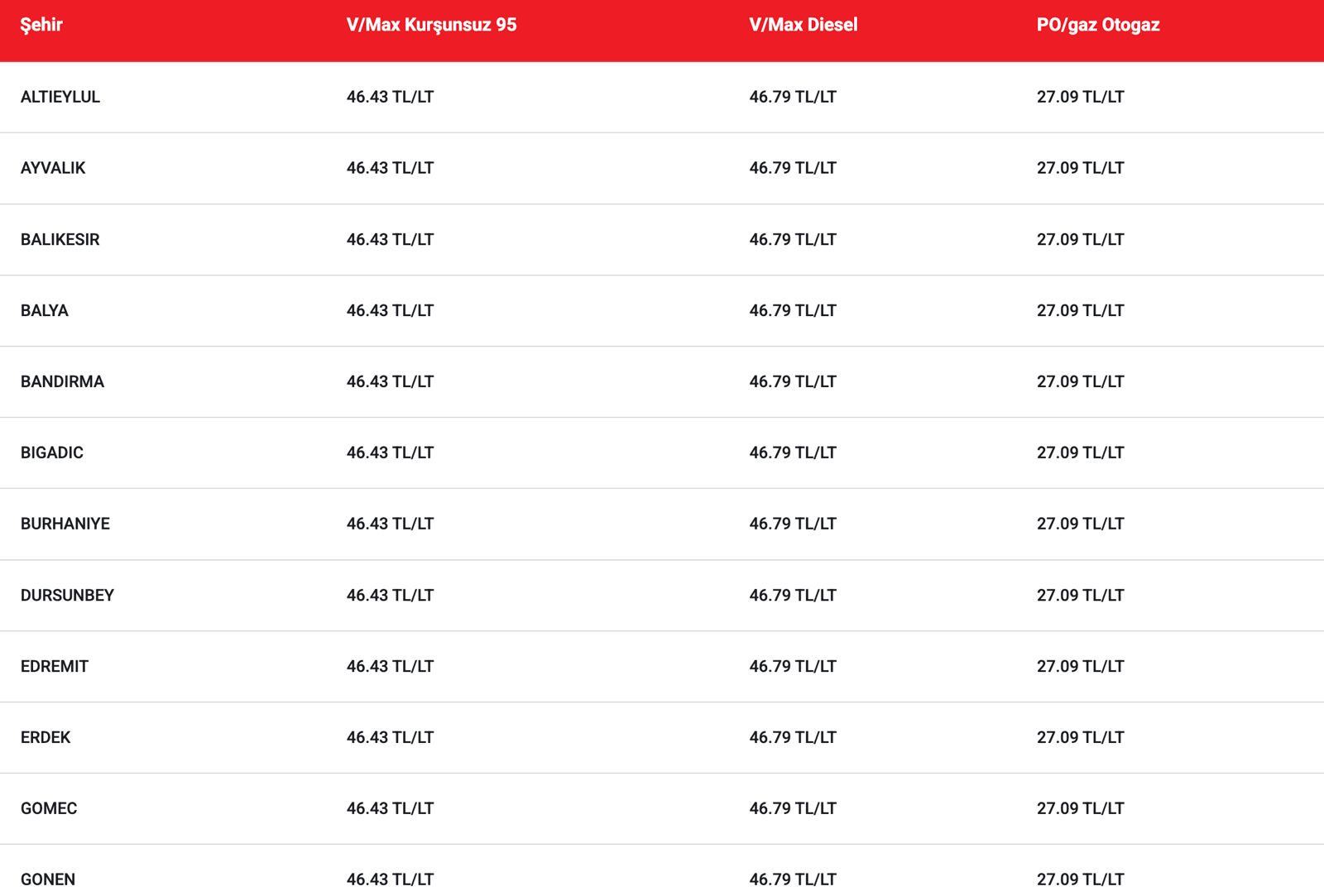Click BALYA Kurşunsuz 95 price cell
This screenshot has width=1324, height=896.
[x=390, y=310]
